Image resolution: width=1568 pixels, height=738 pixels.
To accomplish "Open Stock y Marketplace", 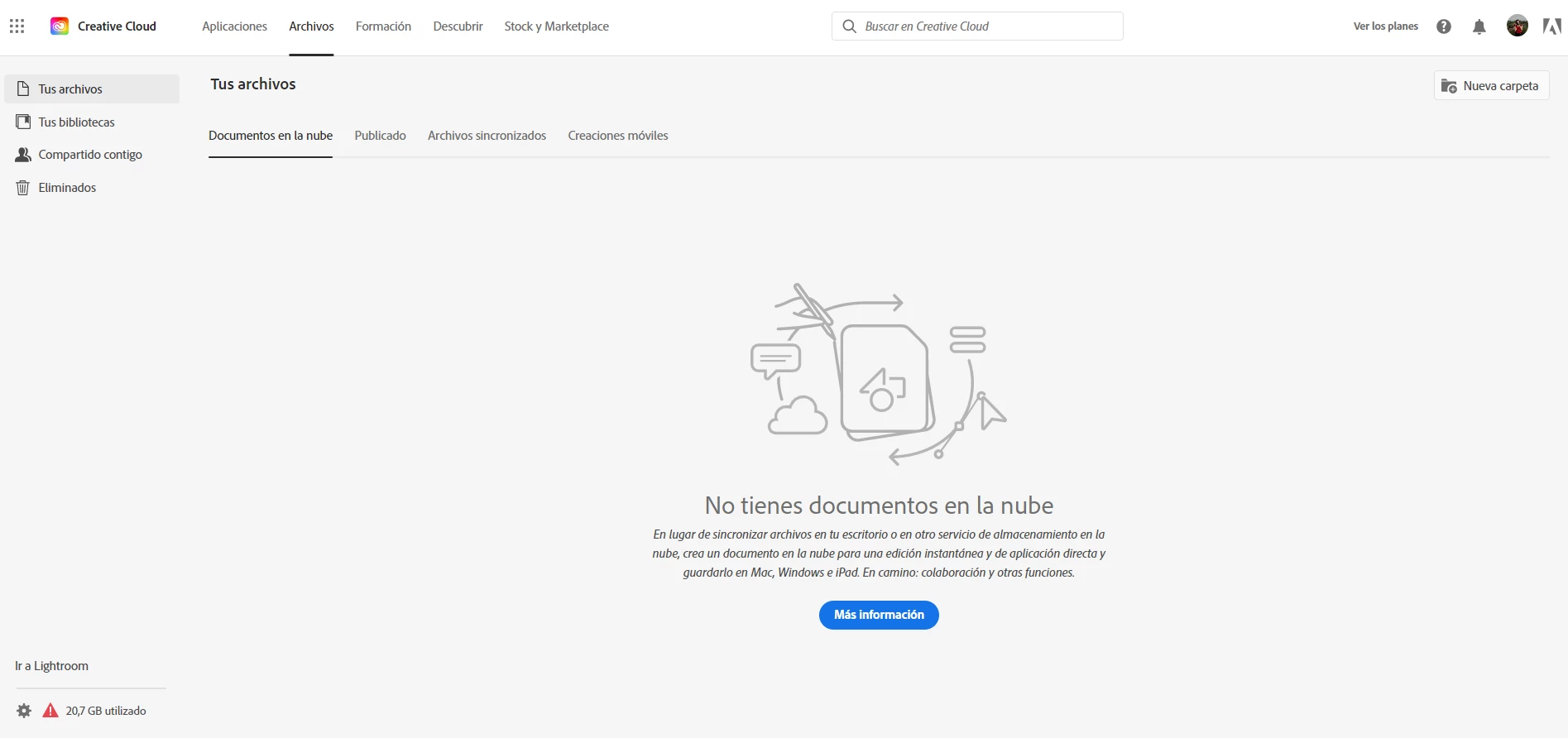I will 556,26.
